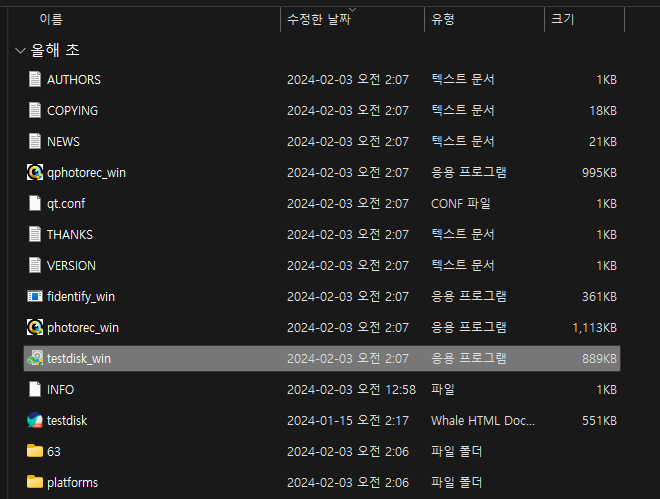Click the 889KB size value
The image size is (660, 499).
click(599, 358)
